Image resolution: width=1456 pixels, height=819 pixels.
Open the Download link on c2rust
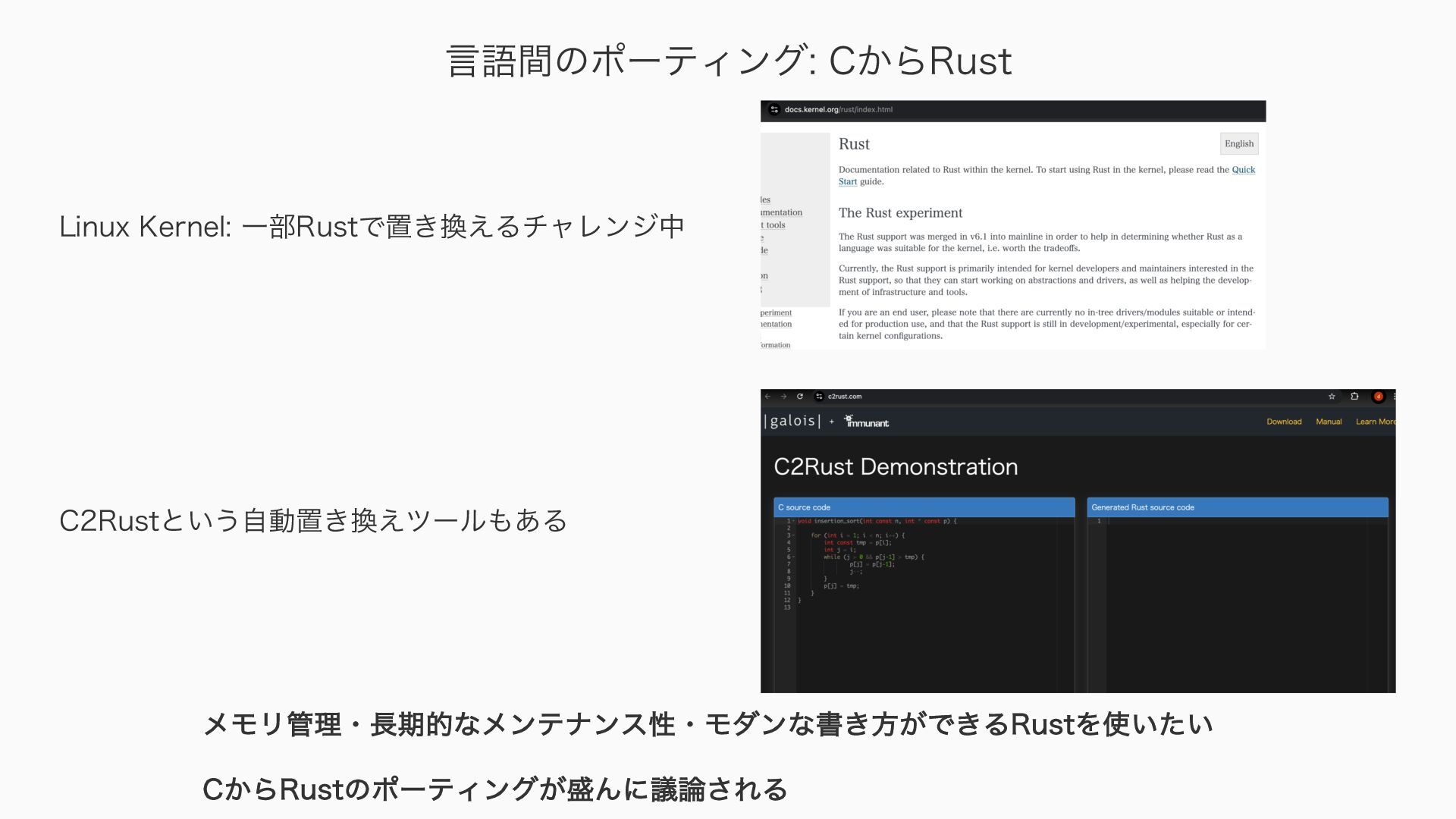point(1284,422)
